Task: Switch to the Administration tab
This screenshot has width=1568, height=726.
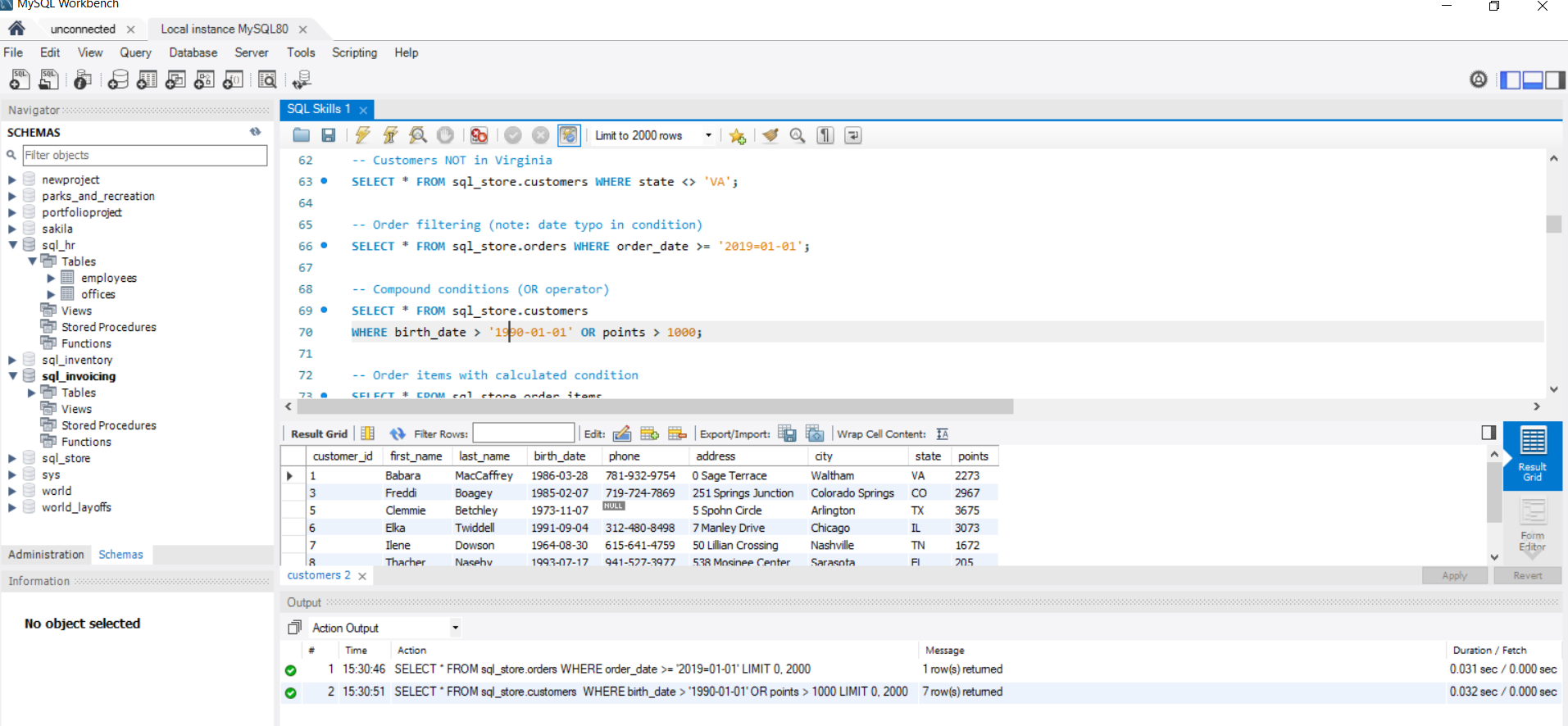Action: pos(46,555)
